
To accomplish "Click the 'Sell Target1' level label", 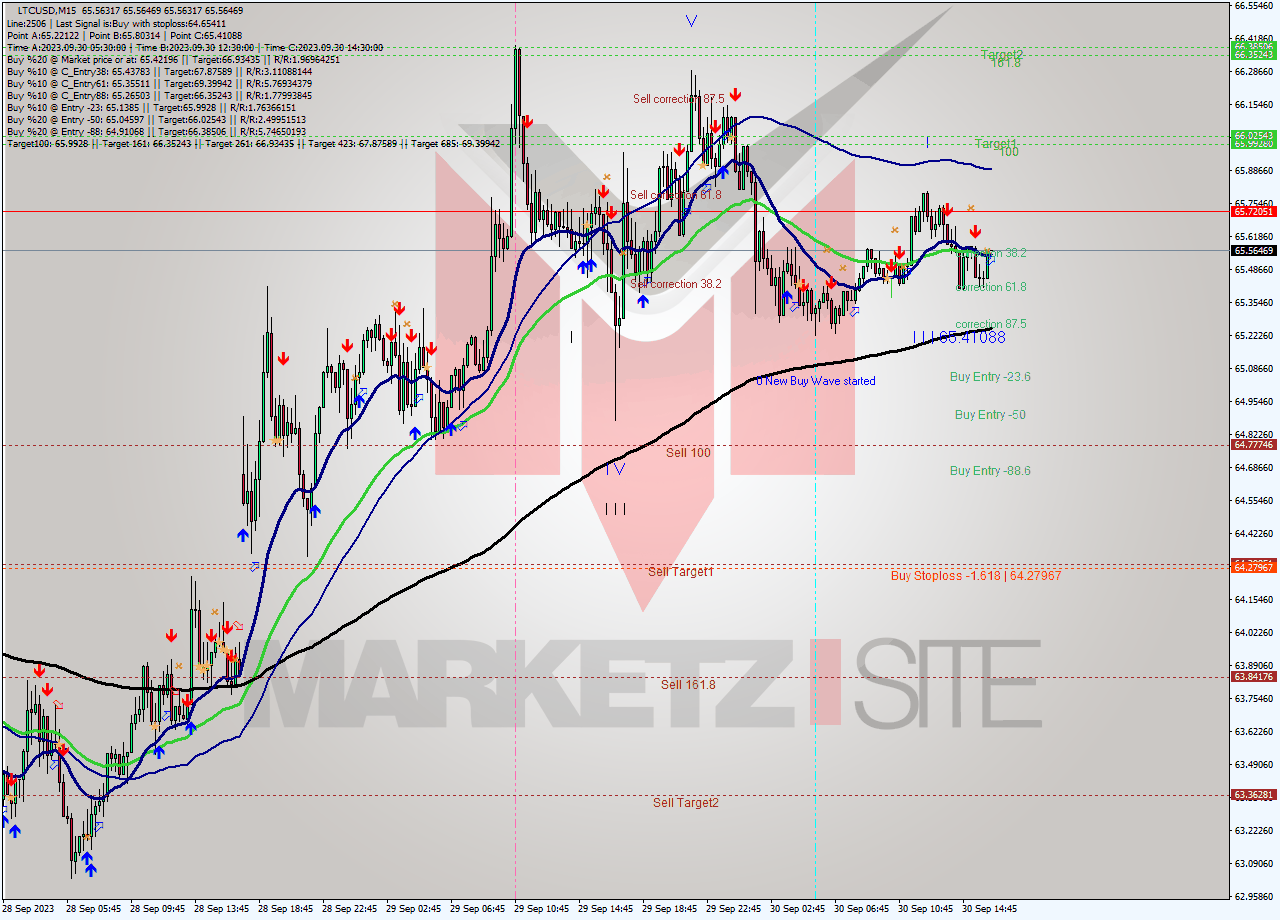I will tap(680, 572).
